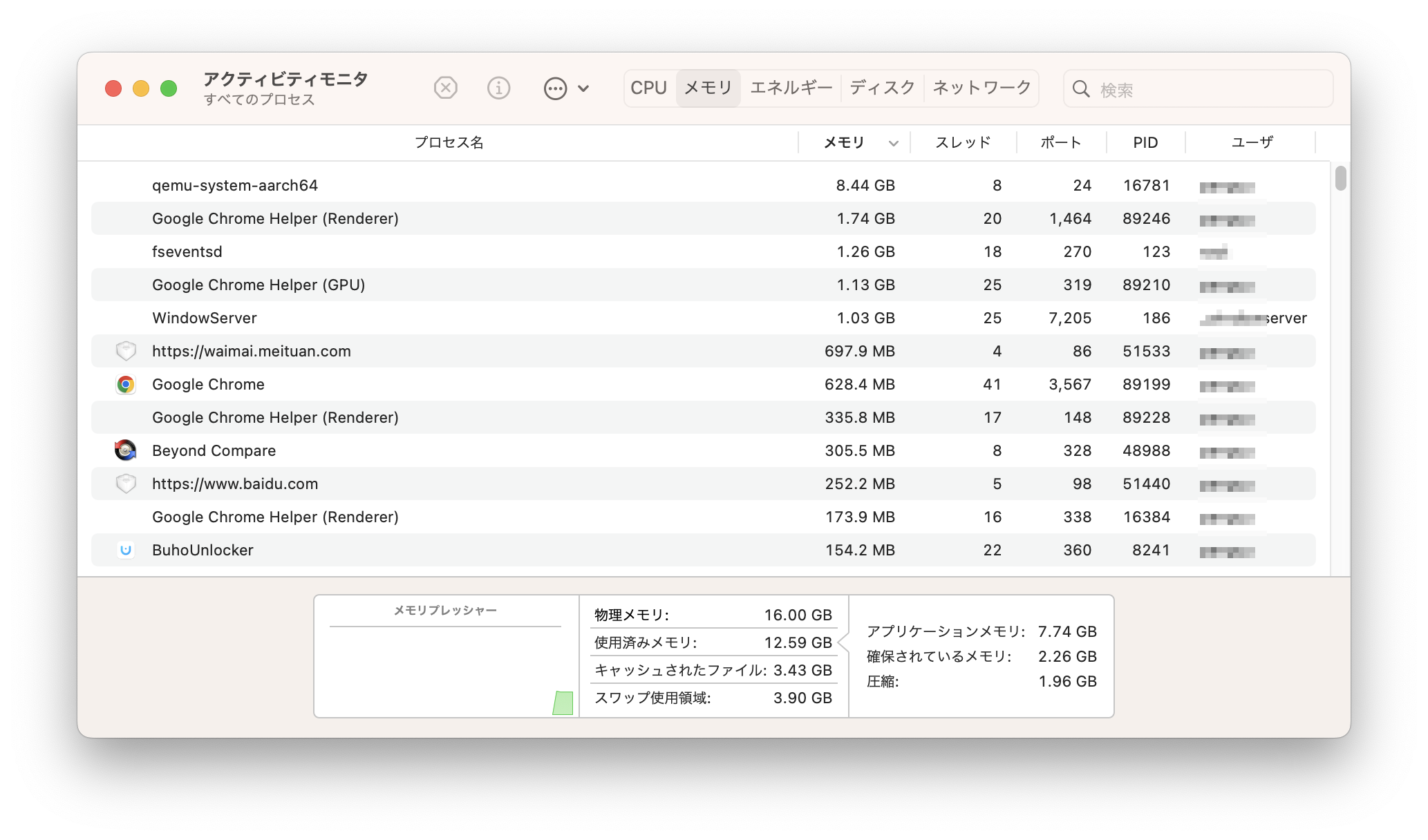1428x840 pixels.
Task: Click the スワップ使用領域 3.90 GB entry
Action: point(713,698)
